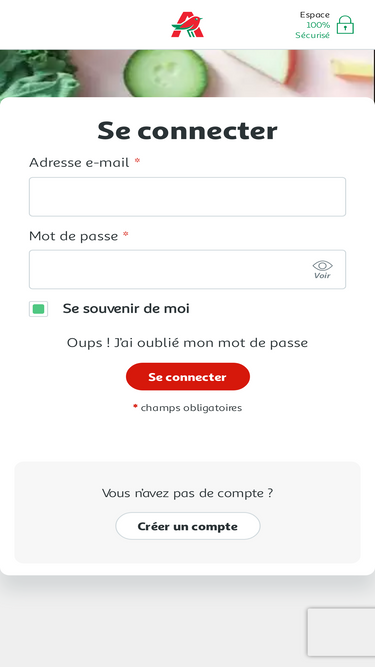Click the reCAPTCHA badge in bottom corner
This screenshot has height=667, width=375.
341,632
